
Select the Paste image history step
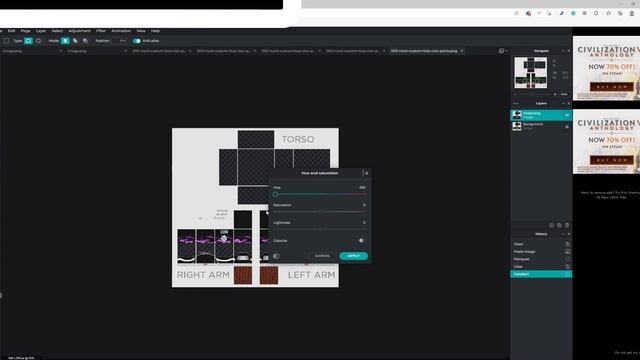coord(541,252)
